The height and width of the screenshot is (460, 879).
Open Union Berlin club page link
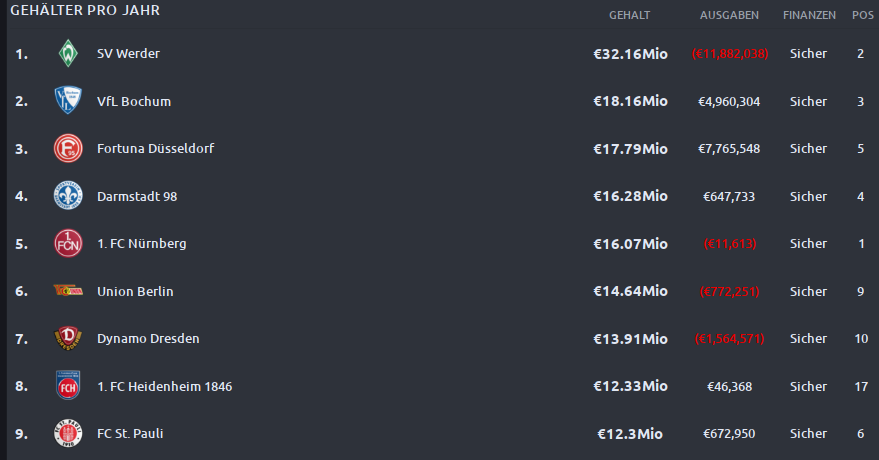pyautogui.click(x=135, y=291)
